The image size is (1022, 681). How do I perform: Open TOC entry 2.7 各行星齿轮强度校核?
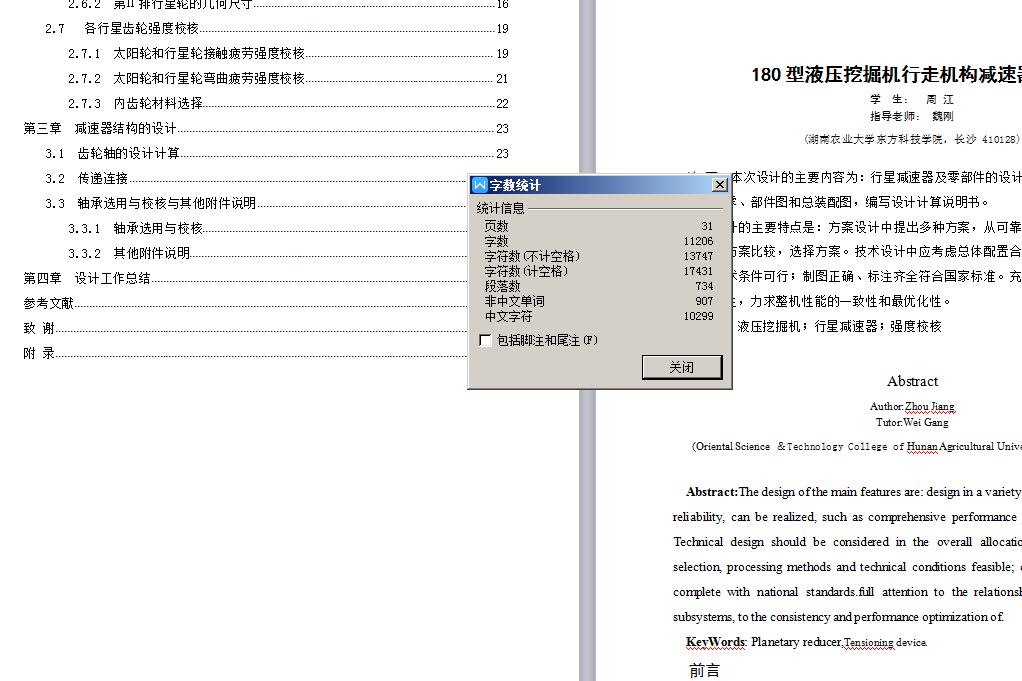click(276, 29)
